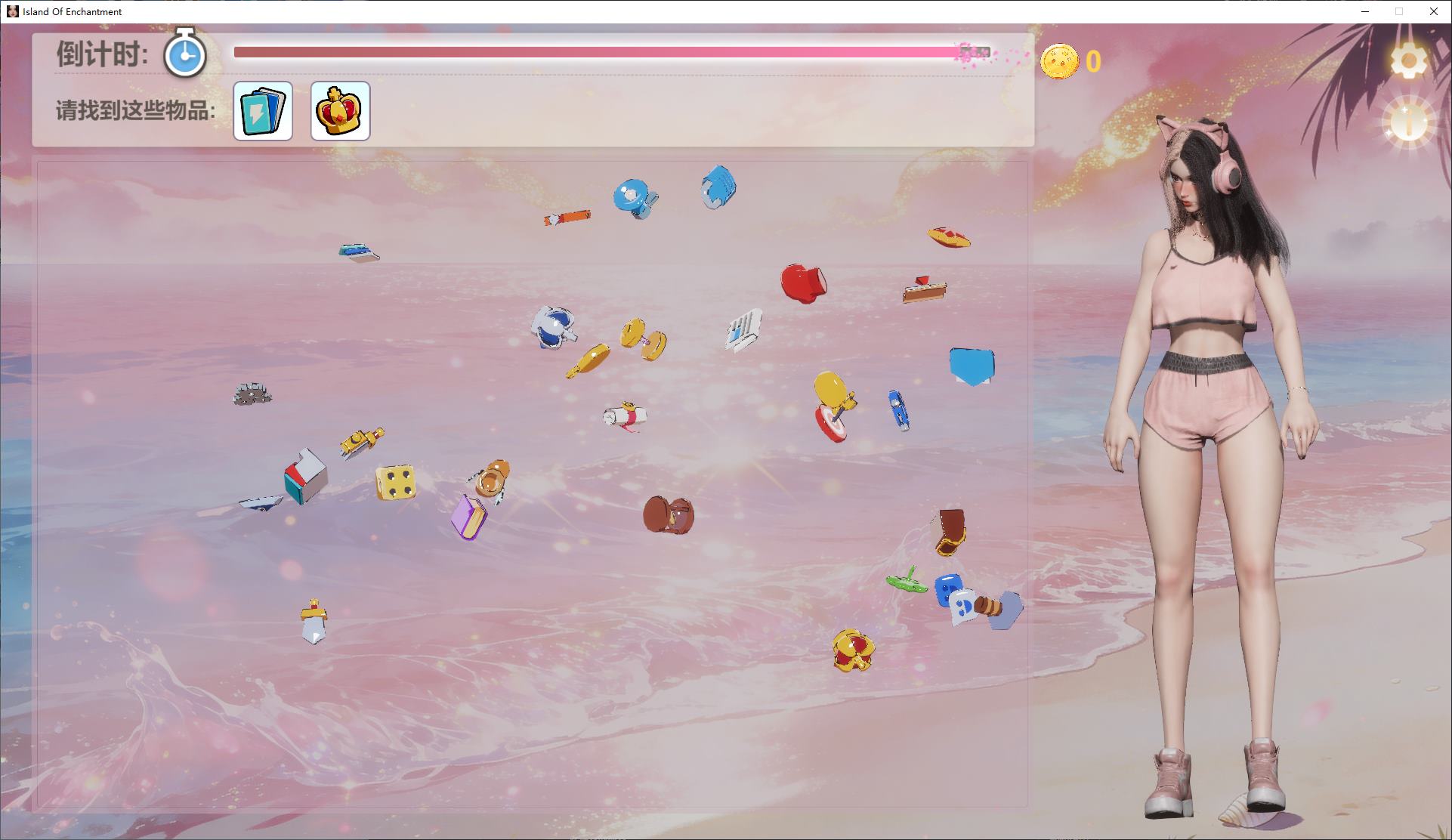Open the settings gear icon

tap(1408, 61)
